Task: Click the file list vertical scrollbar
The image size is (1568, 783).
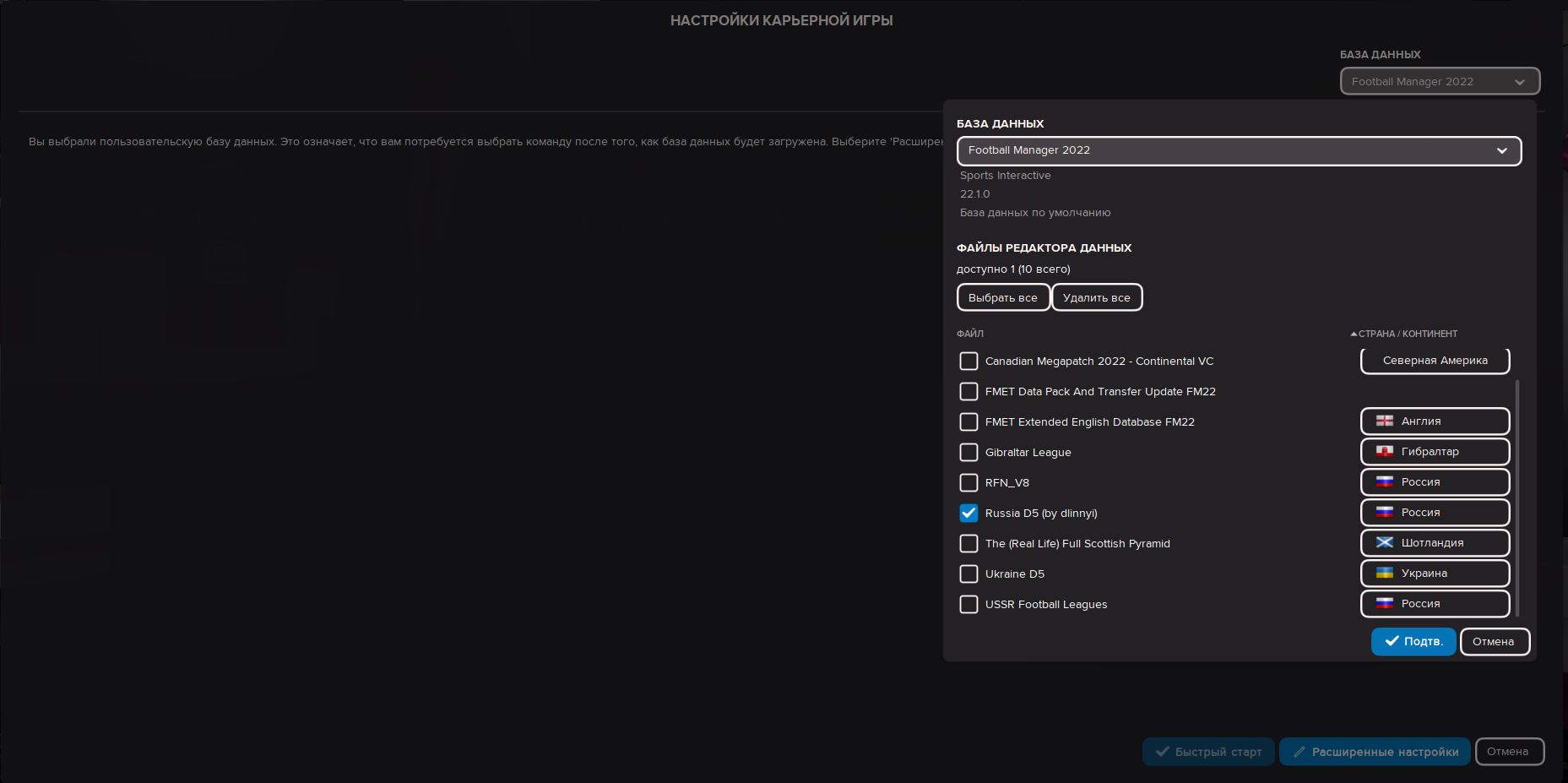Action: point(1517,498)
